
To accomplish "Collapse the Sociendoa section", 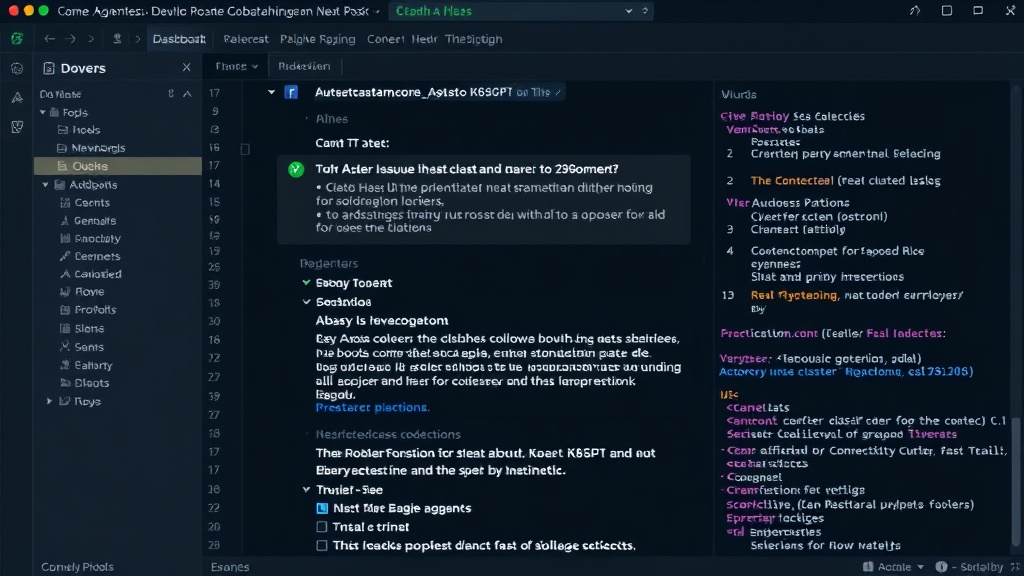I will (306, 302).
